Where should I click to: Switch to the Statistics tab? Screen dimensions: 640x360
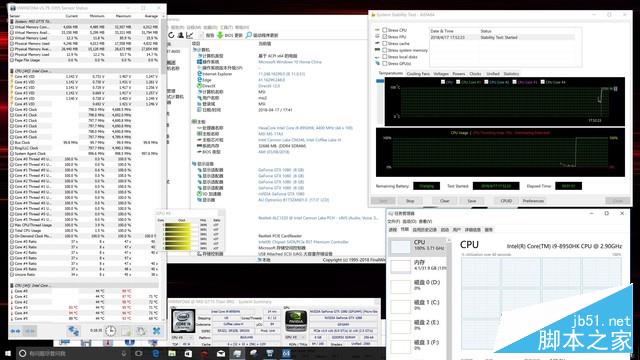511,74
